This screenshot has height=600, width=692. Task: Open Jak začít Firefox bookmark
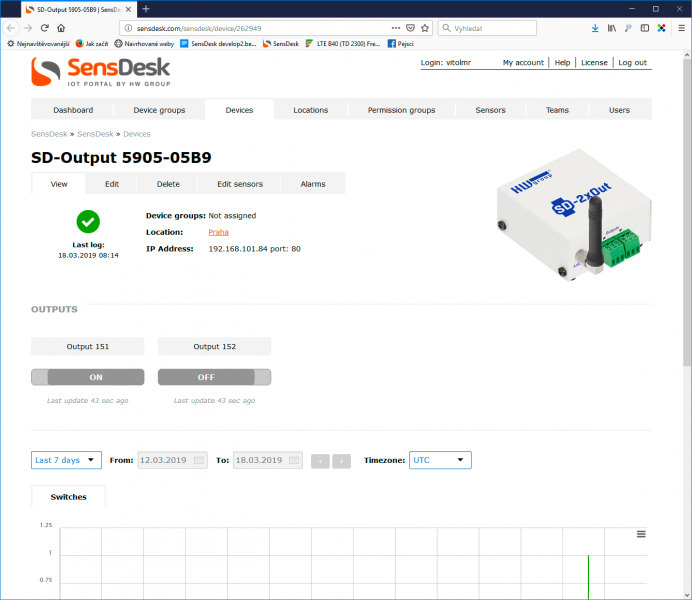(x=92, y=44)
